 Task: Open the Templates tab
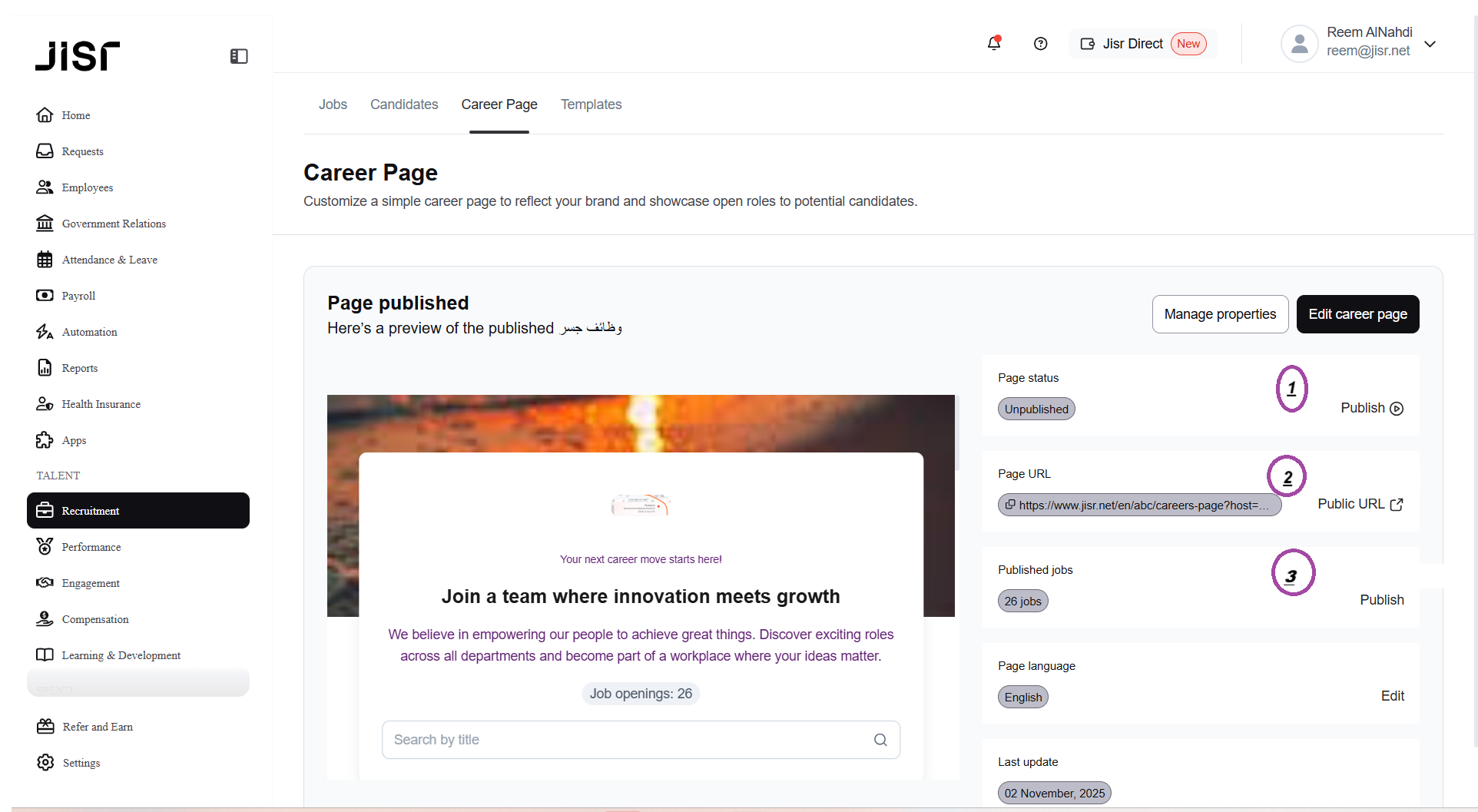pyautogui.click(x=591, y=104)
